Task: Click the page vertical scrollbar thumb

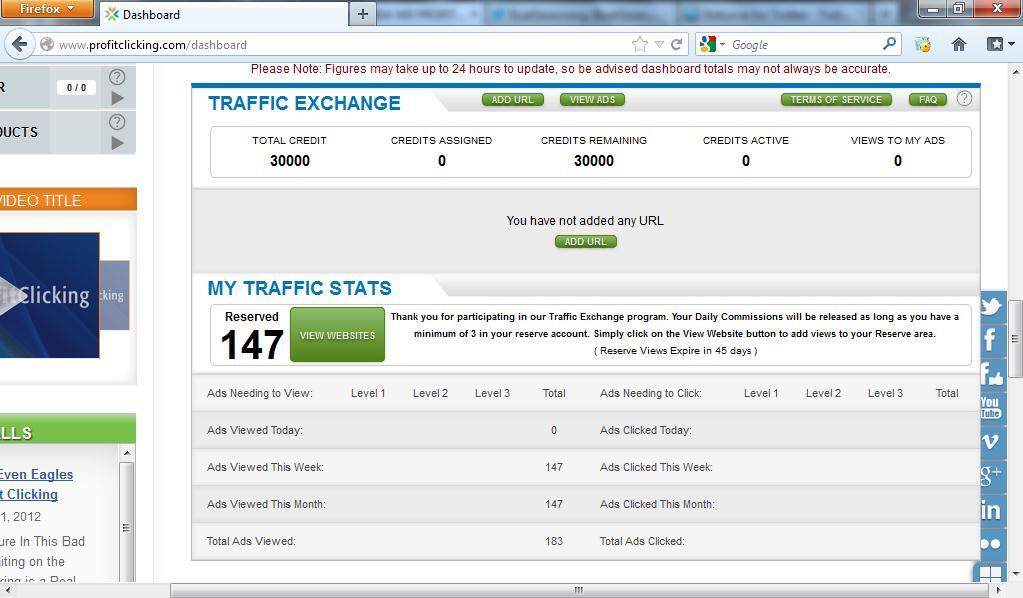Action: [x=1015, y=338]
